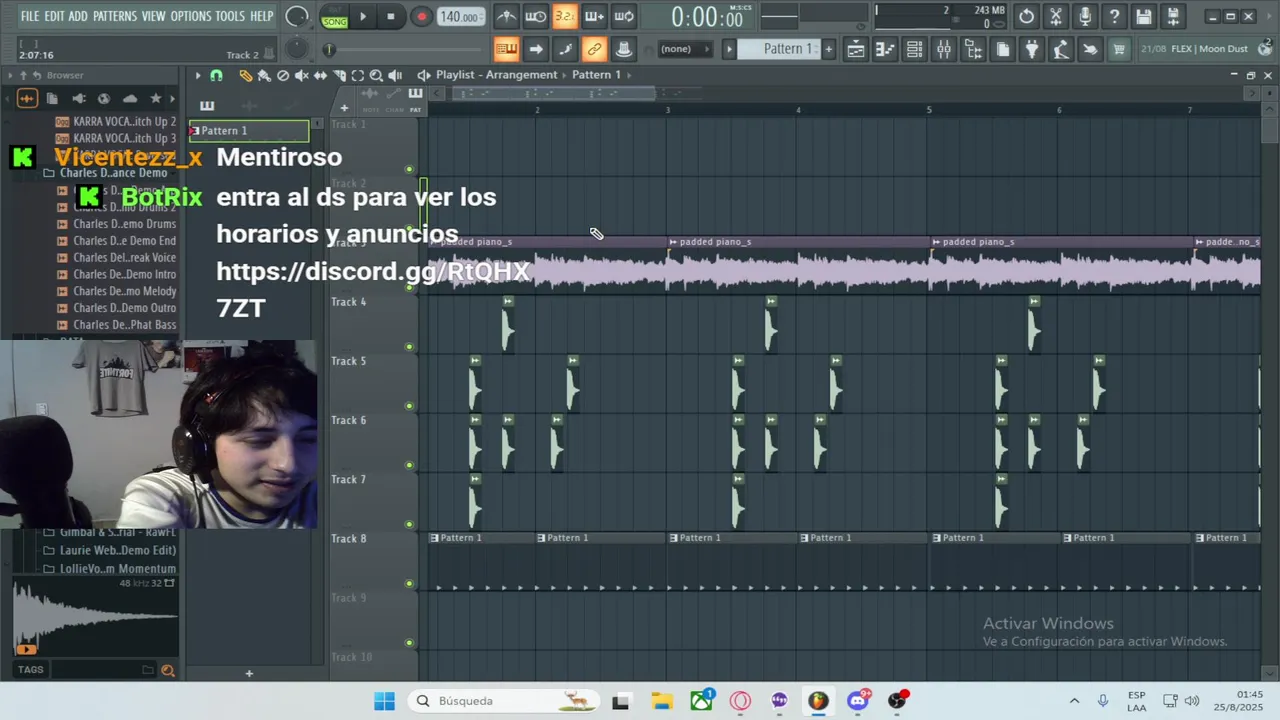Show browser cloud tab

[129, 98]
